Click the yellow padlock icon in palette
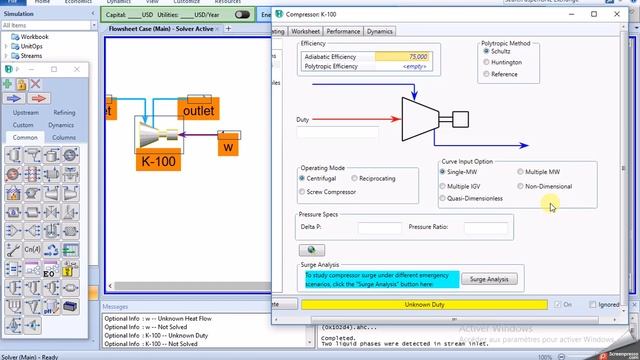The width and height of the screenshot is (640, 360). pos(22,84)
